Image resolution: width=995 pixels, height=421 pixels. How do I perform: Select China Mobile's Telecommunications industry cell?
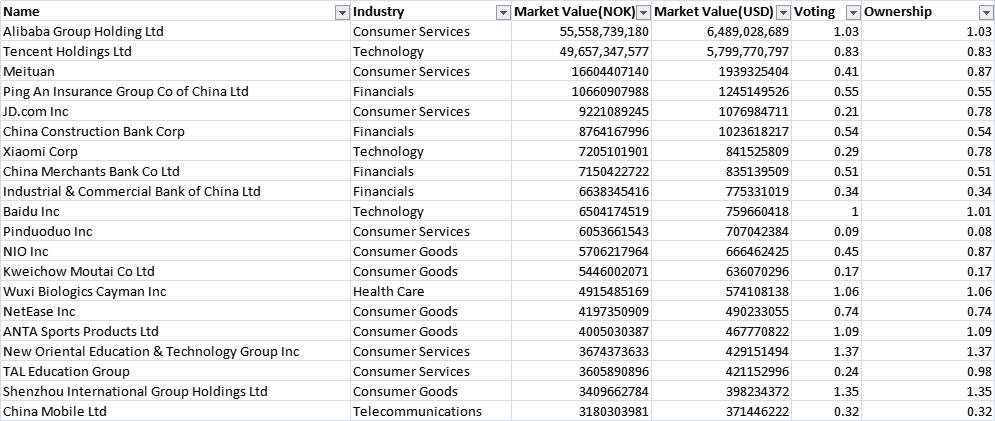coord(417,412)
